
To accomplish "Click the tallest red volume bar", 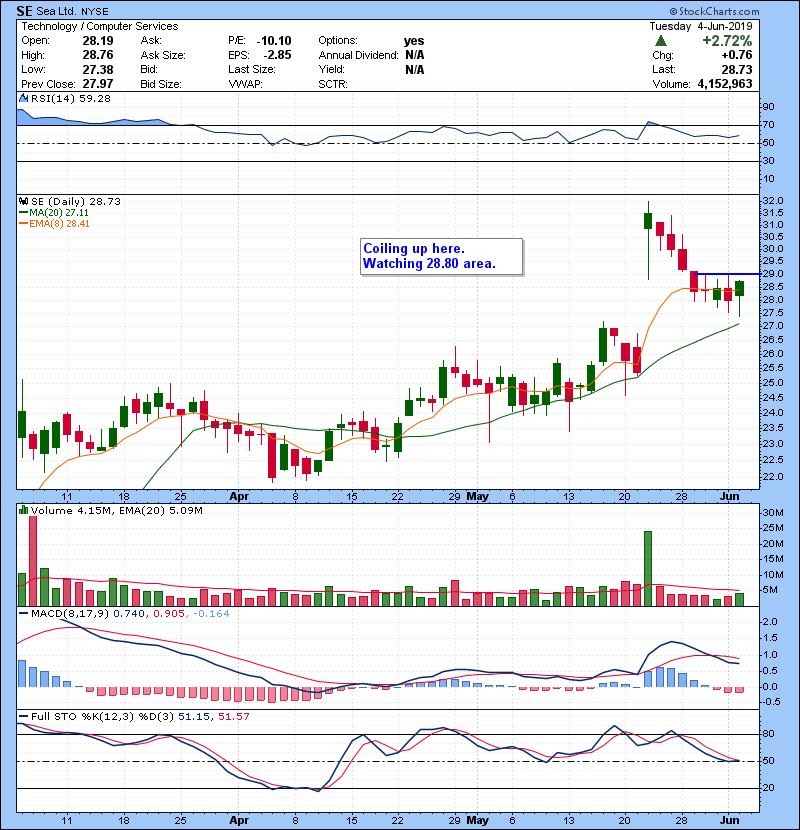I will pyautogui.click(x=33, y=560).
